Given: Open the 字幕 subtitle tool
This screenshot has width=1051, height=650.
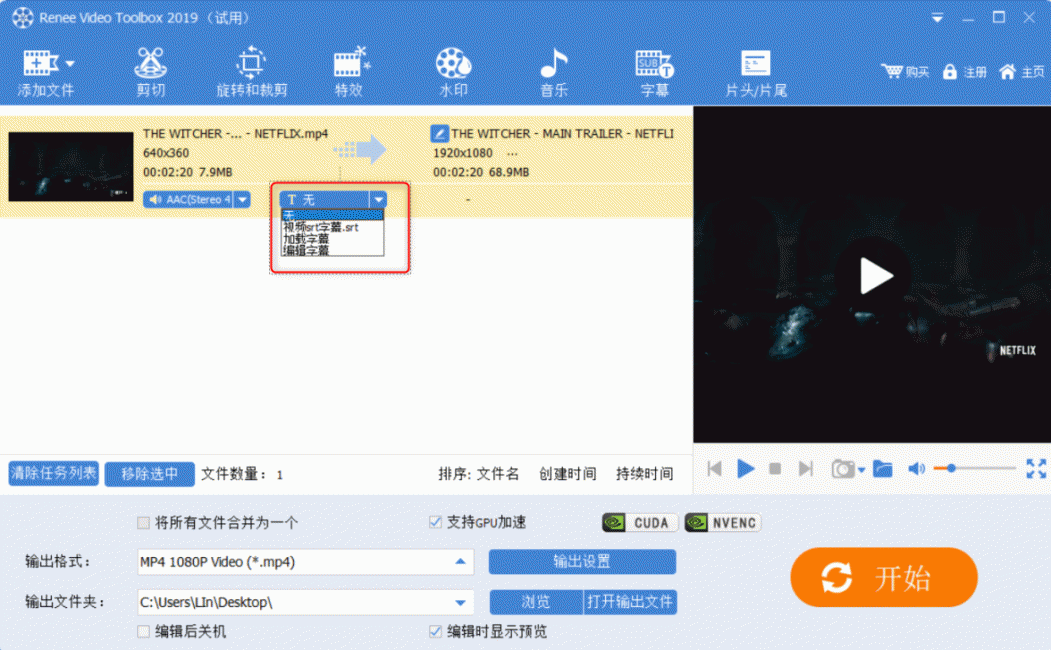Looking at the screenshot, I should click(x=654, y=72).
